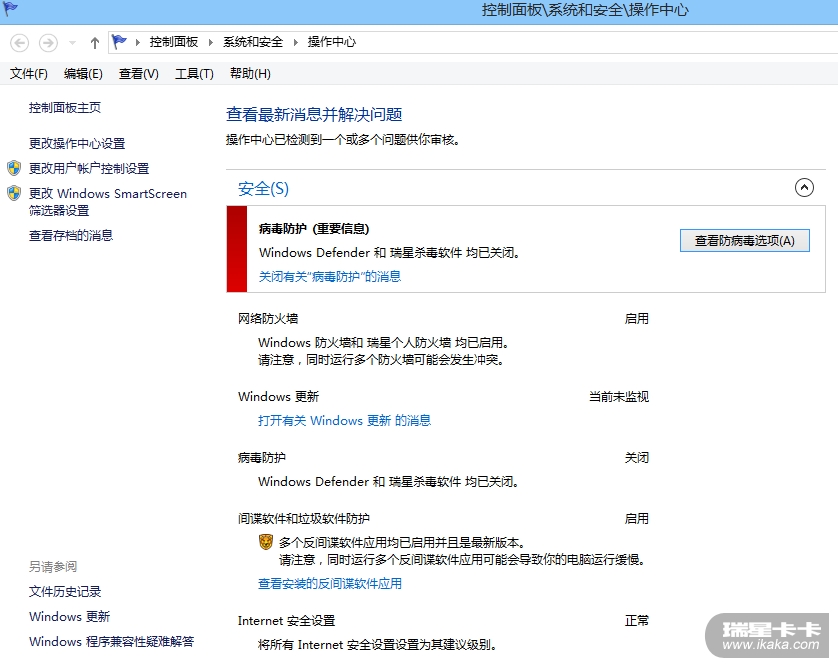Open Windows 更新 link in sidebar
The height and width of the screenshot is (665, 838).
tap(69, 617)
